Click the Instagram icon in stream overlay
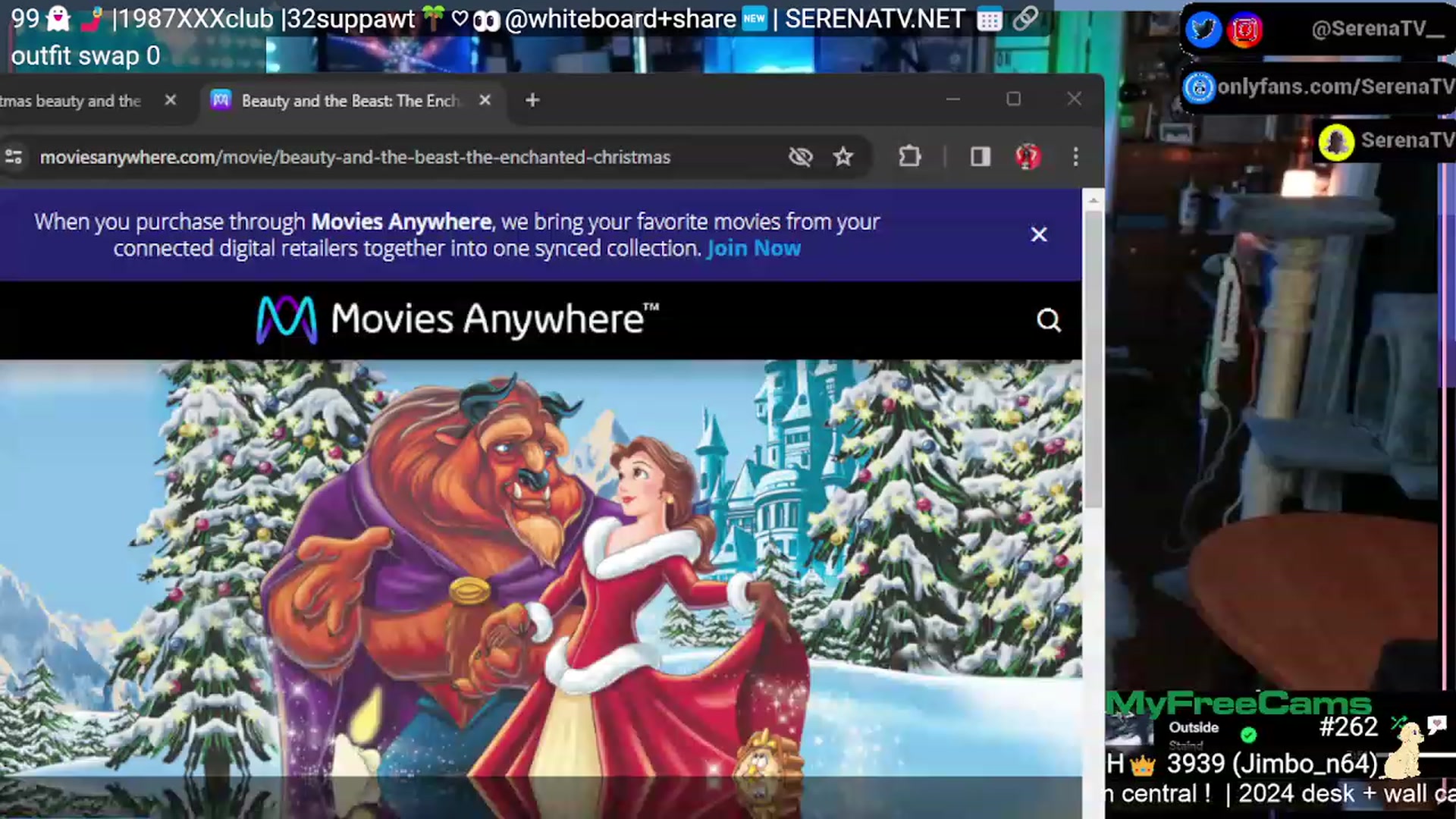The width and height of the screenshot is (1456, 819). click(x=1245, y=30)
